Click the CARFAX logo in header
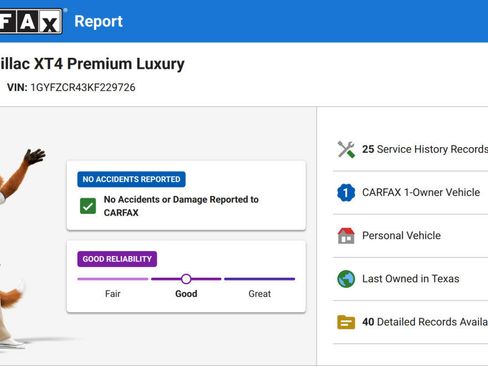This screenshot has height=366, width=488. point(31,21)
